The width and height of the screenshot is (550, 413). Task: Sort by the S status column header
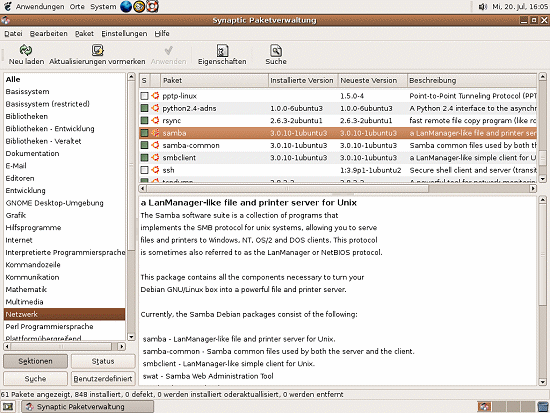click(x=145, y=80)
